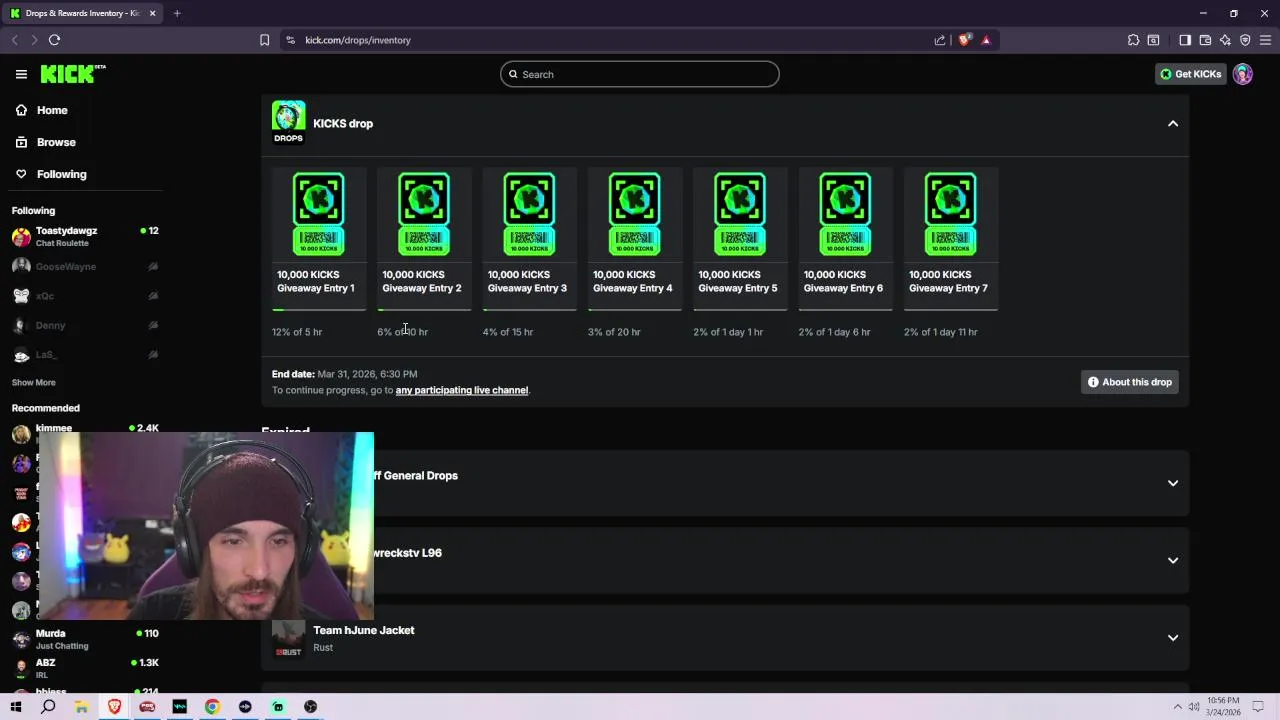Expand the General Drops expired section
The image size is (1280, 720).
tap(1173, 483)
